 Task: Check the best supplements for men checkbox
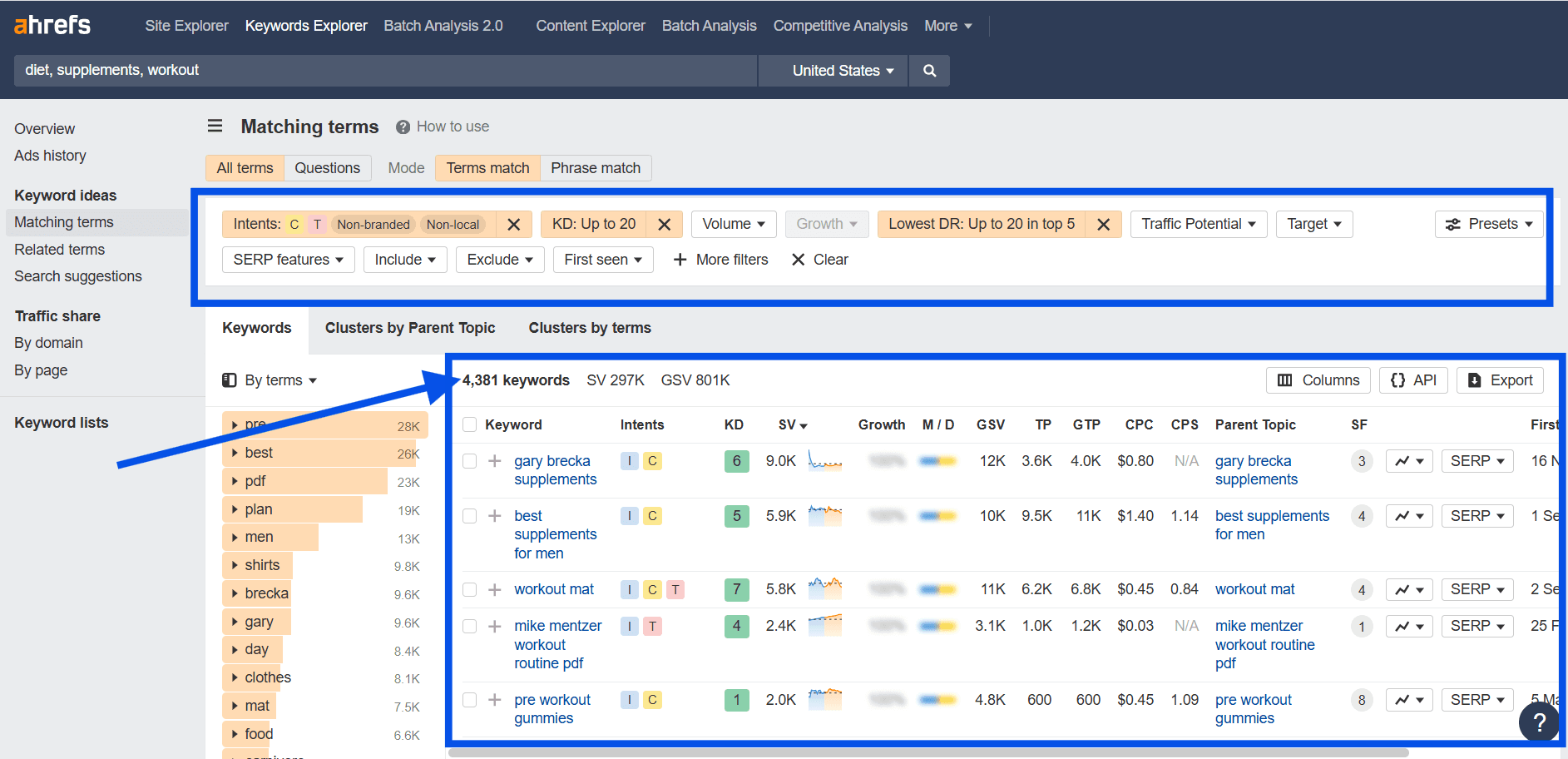470,516
